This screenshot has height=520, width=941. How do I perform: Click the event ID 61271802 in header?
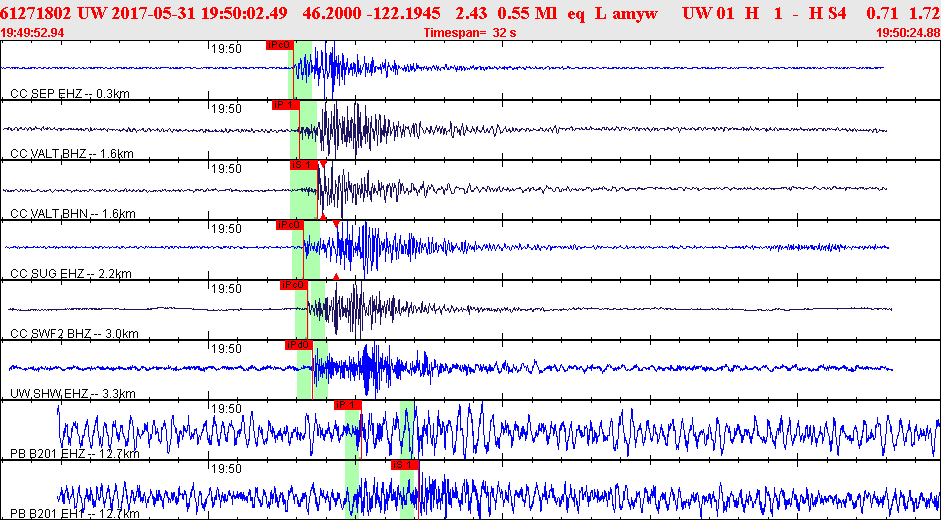[x=38, y=13]
